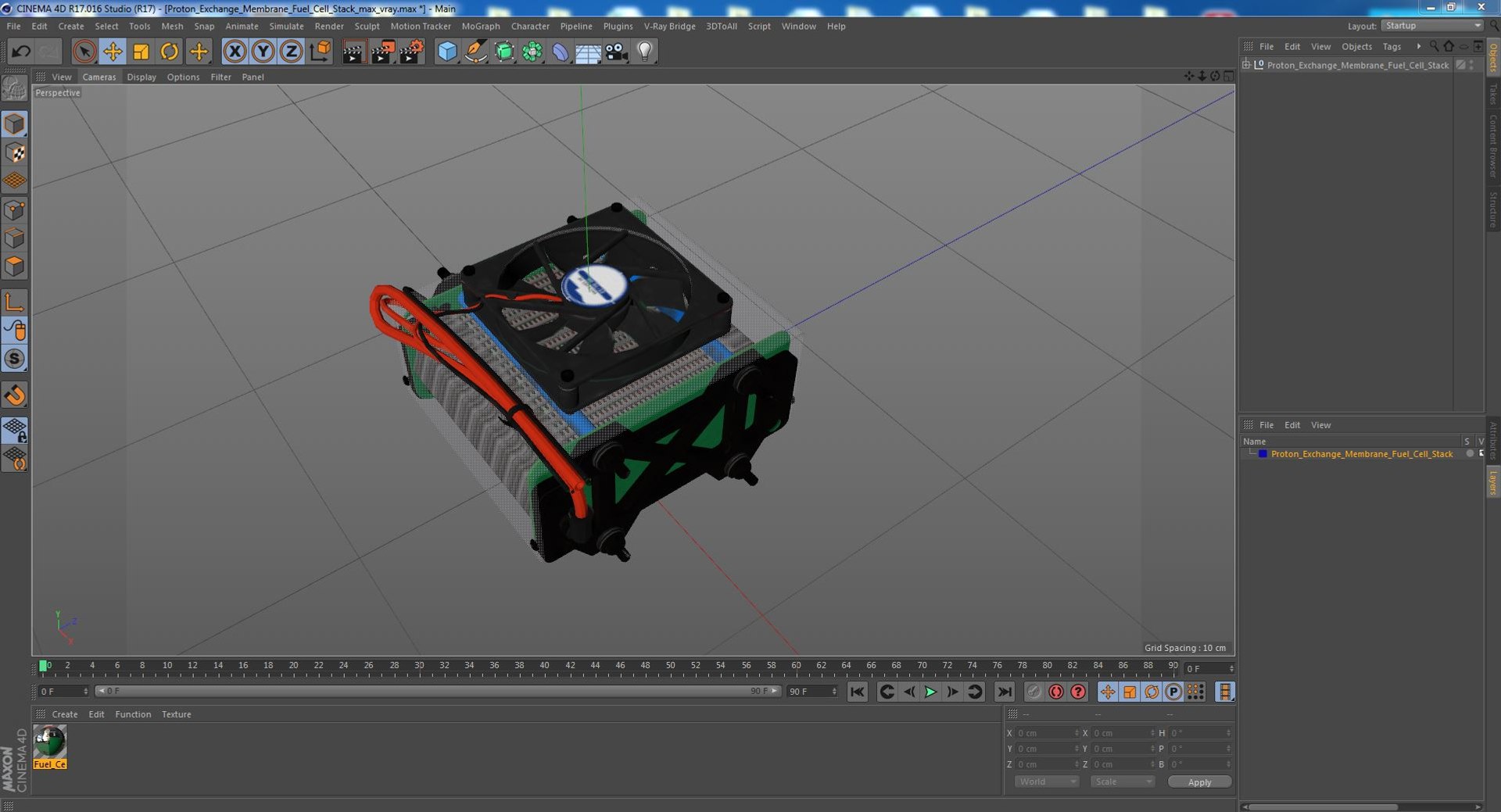1501x812 pixels.
Task: Toggle Position keyframe recording
Action: pyautogui.click(x=1108, y=692)
